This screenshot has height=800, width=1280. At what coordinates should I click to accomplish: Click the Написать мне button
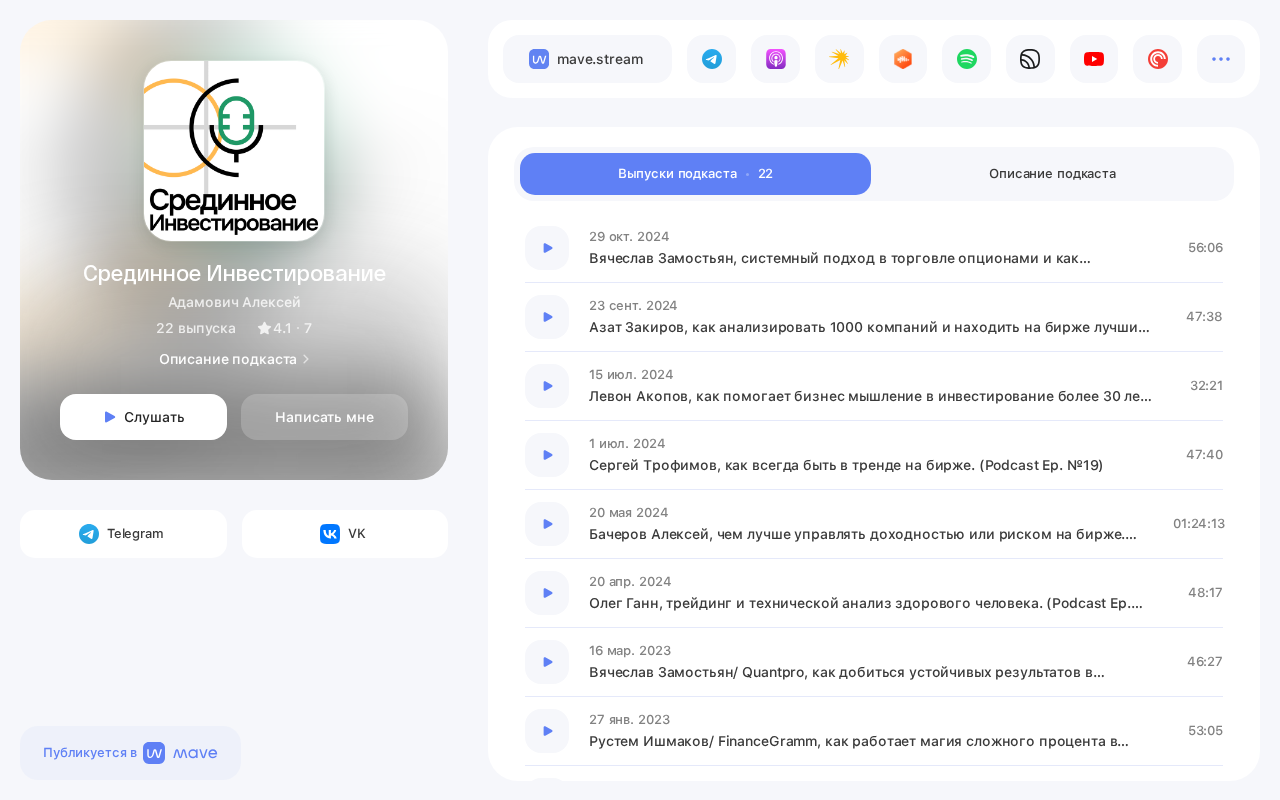324,417
